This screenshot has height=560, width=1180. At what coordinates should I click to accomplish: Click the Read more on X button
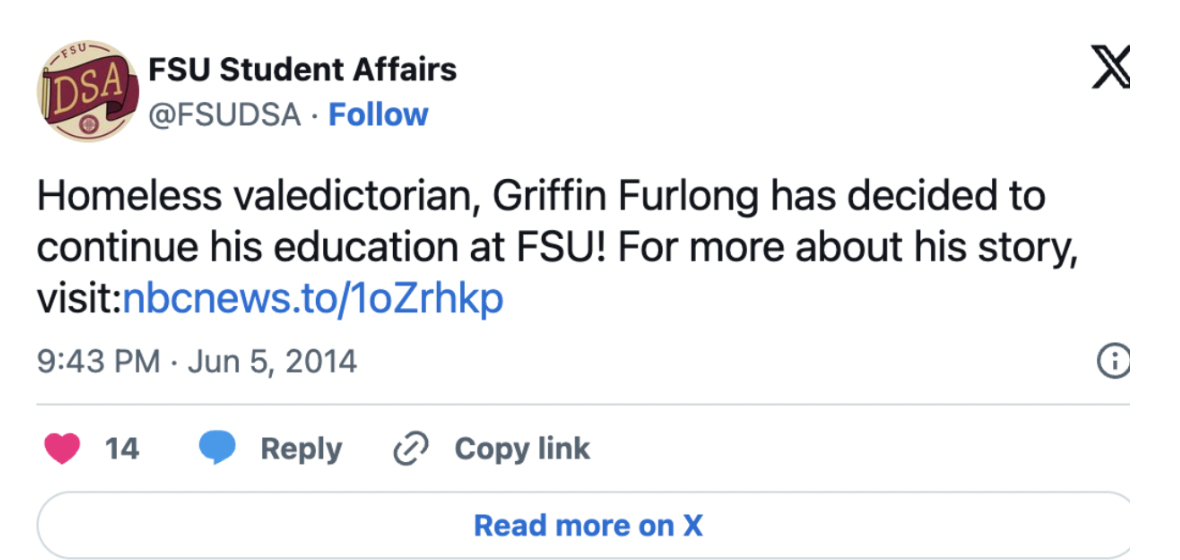pos(588,525)
